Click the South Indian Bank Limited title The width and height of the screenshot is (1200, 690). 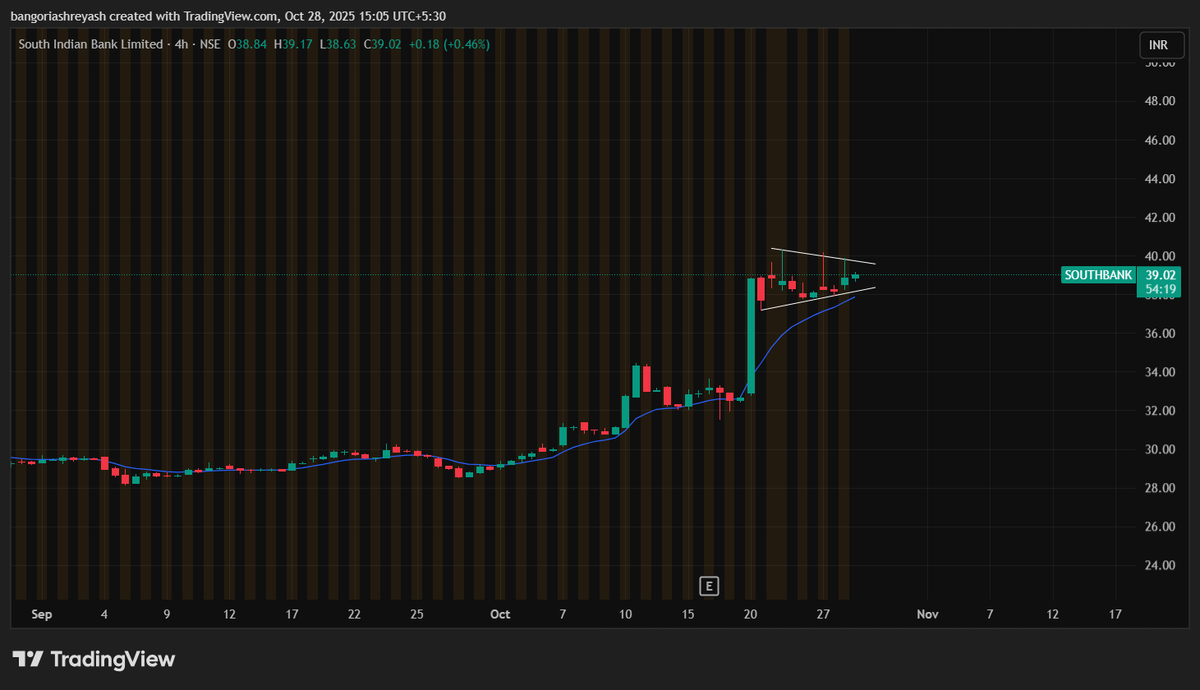[91, 44]
